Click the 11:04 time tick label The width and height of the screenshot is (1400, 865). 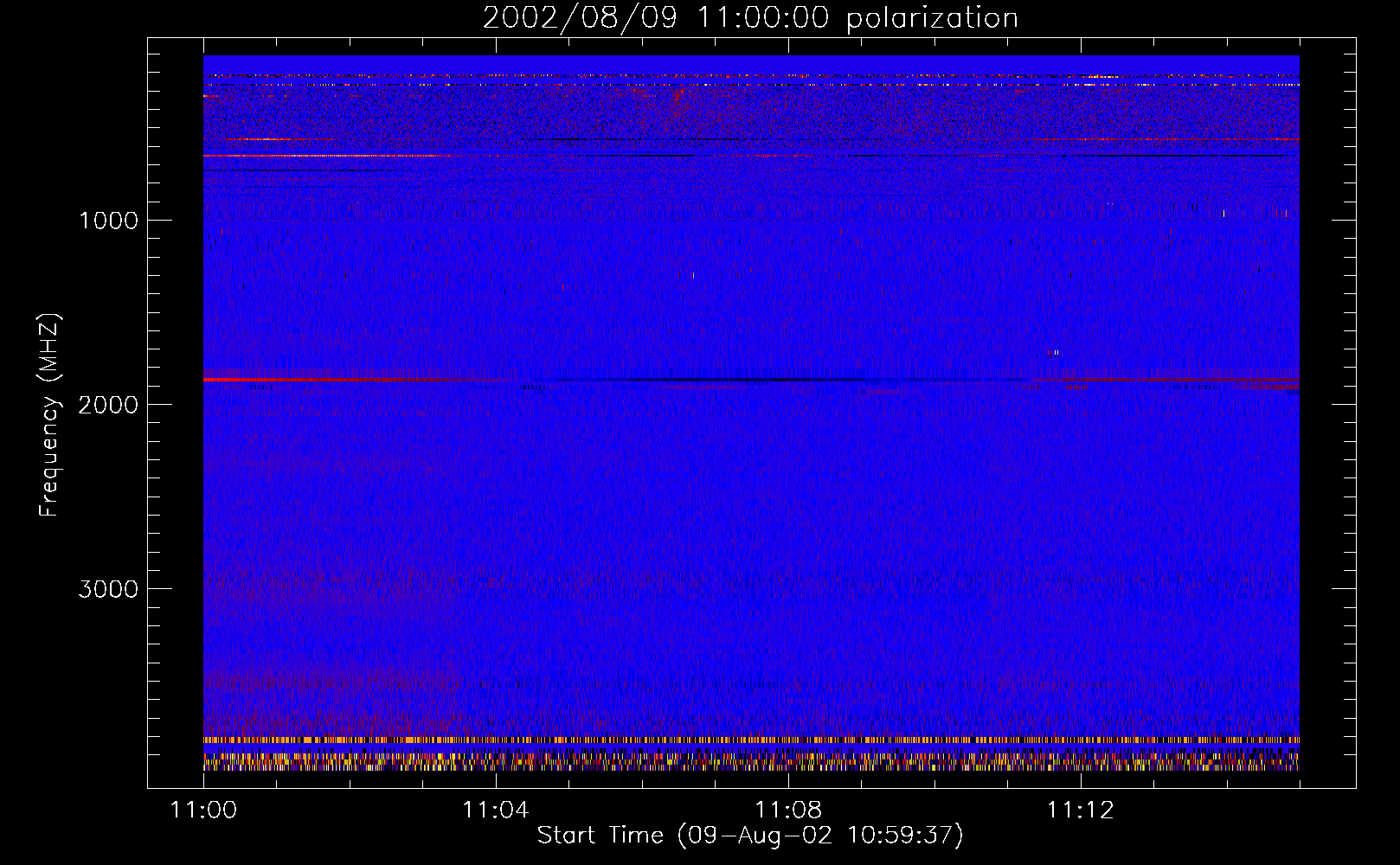pos(496,810)
